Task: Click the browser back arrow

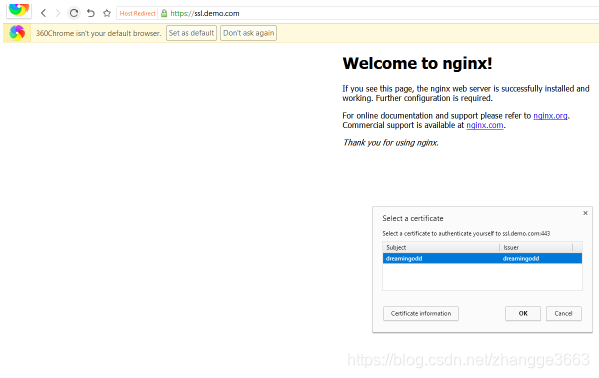Action: click(x=44, y=13)
